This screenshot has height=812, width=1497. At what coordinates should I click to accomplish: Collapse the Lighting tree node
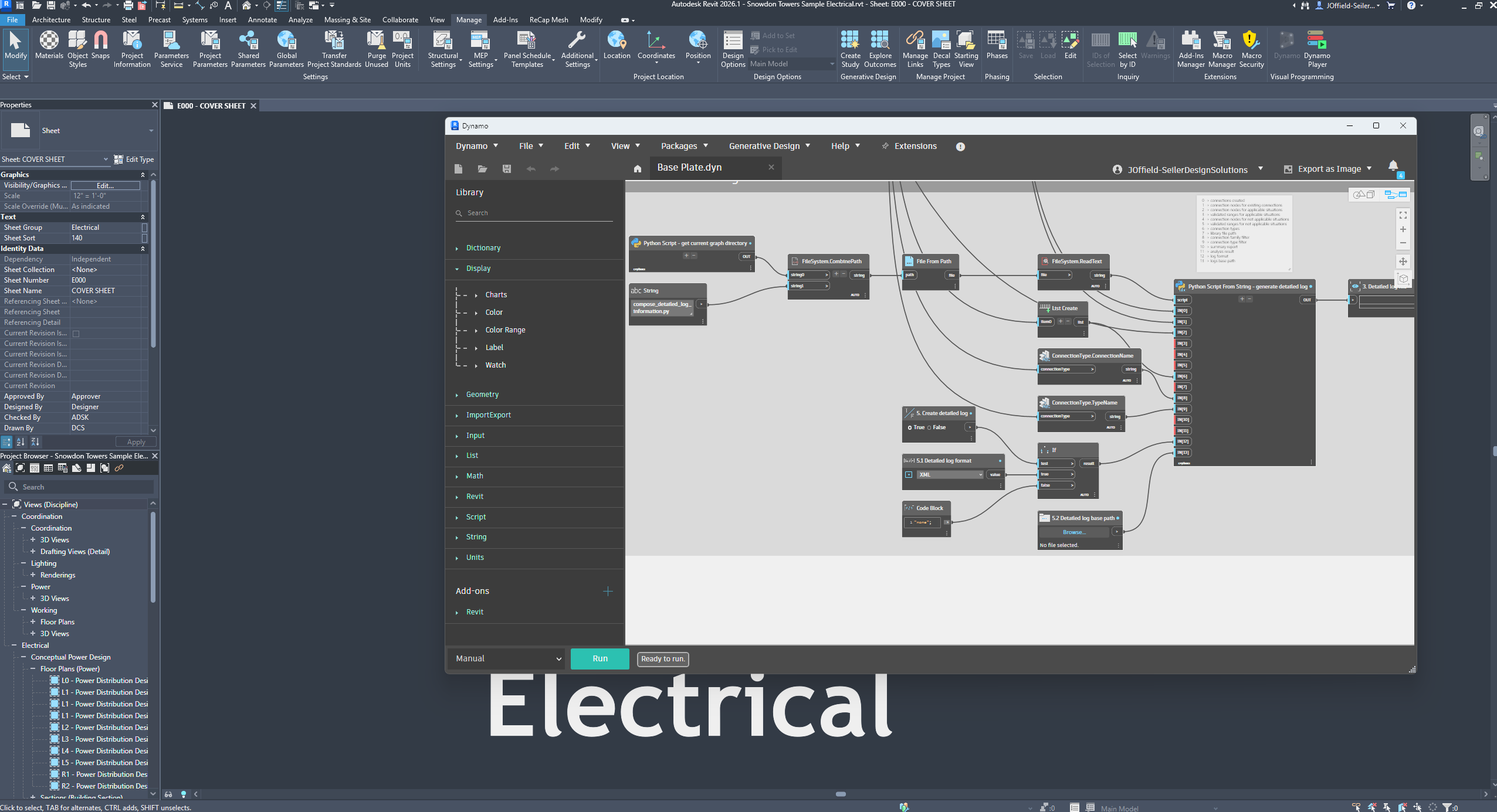click(23, 563)
